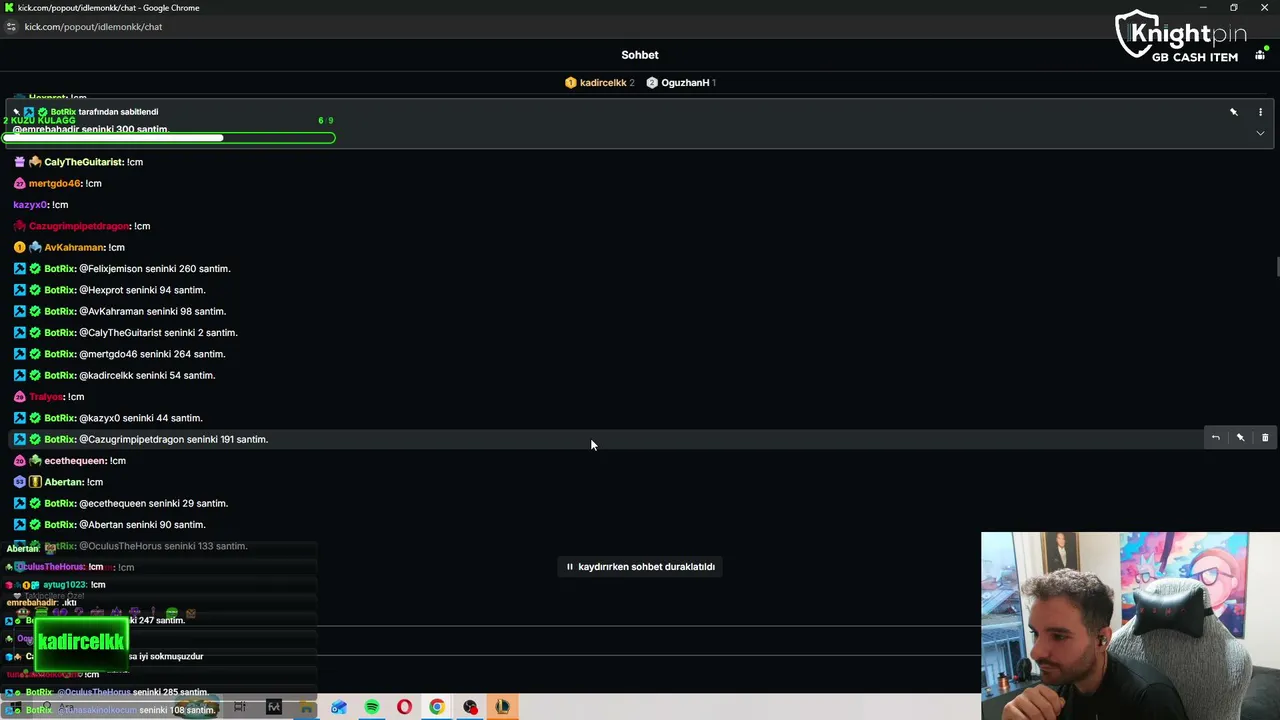The width and height of the screenshot is (1280, 720).
Task: Open the gift leaderboard icon in header
Action: click(x=1260, y=55)
